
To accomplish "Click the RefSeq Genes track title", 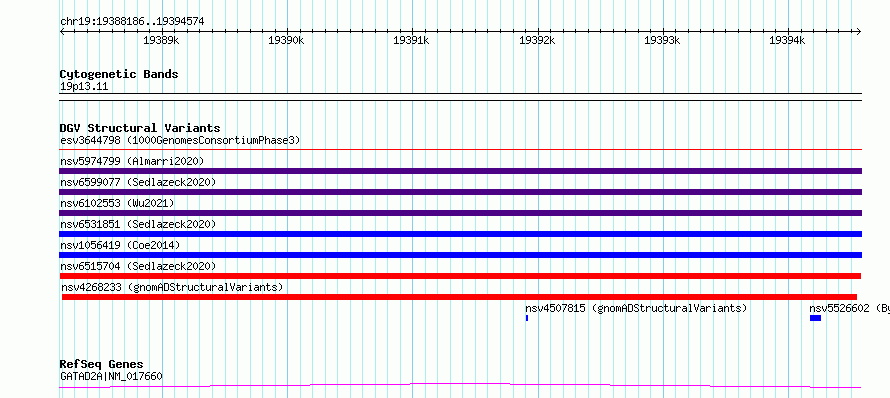I will point(102,365).
